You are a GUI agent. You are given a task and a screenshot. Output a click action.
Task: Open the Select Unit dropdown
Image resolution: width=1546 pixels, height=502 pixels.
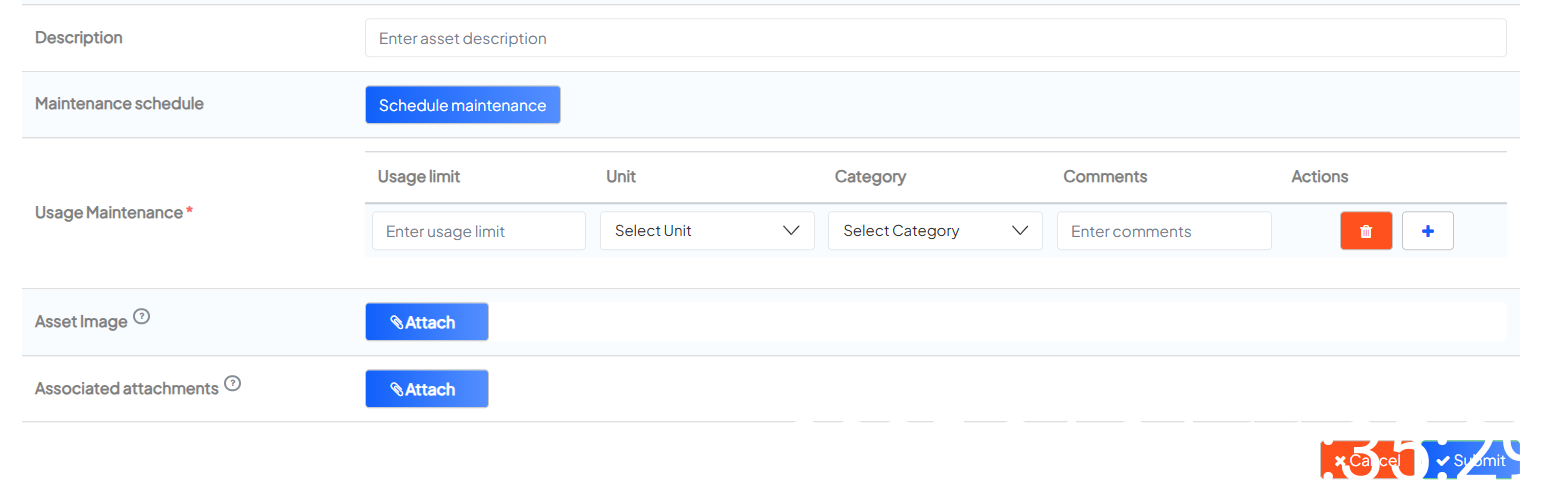click(707, 231)
